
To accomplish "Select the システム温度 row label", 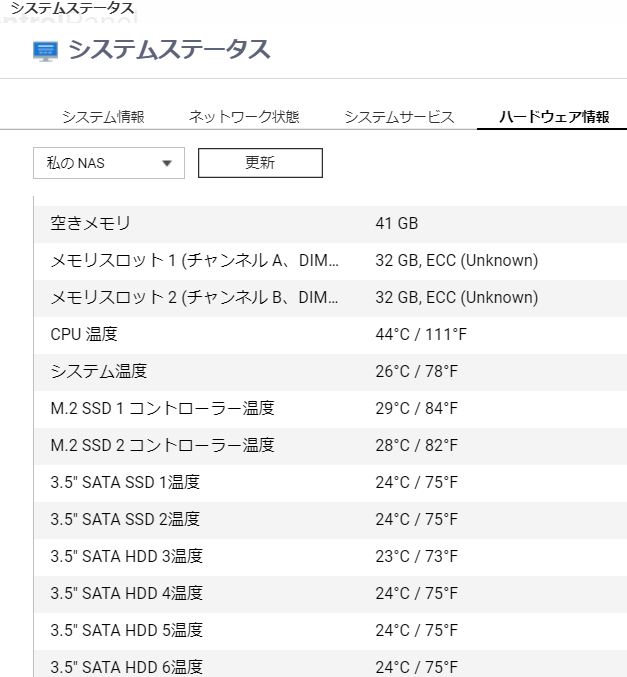I will pos(99,371).
